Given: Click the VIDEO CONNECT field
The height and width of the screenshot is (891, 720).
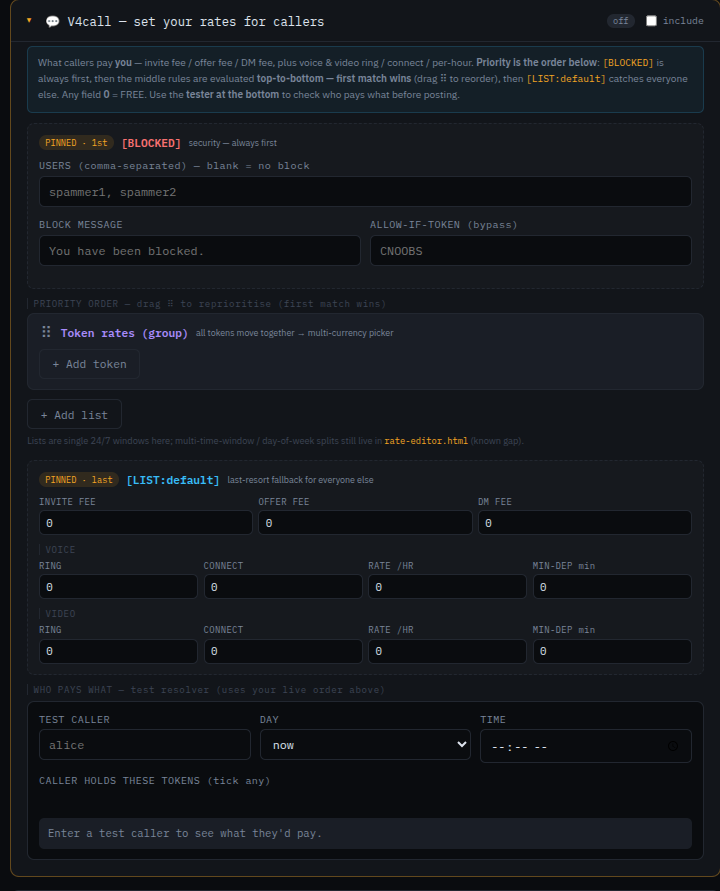Looking at the screenshot, I should coord(283,651).
